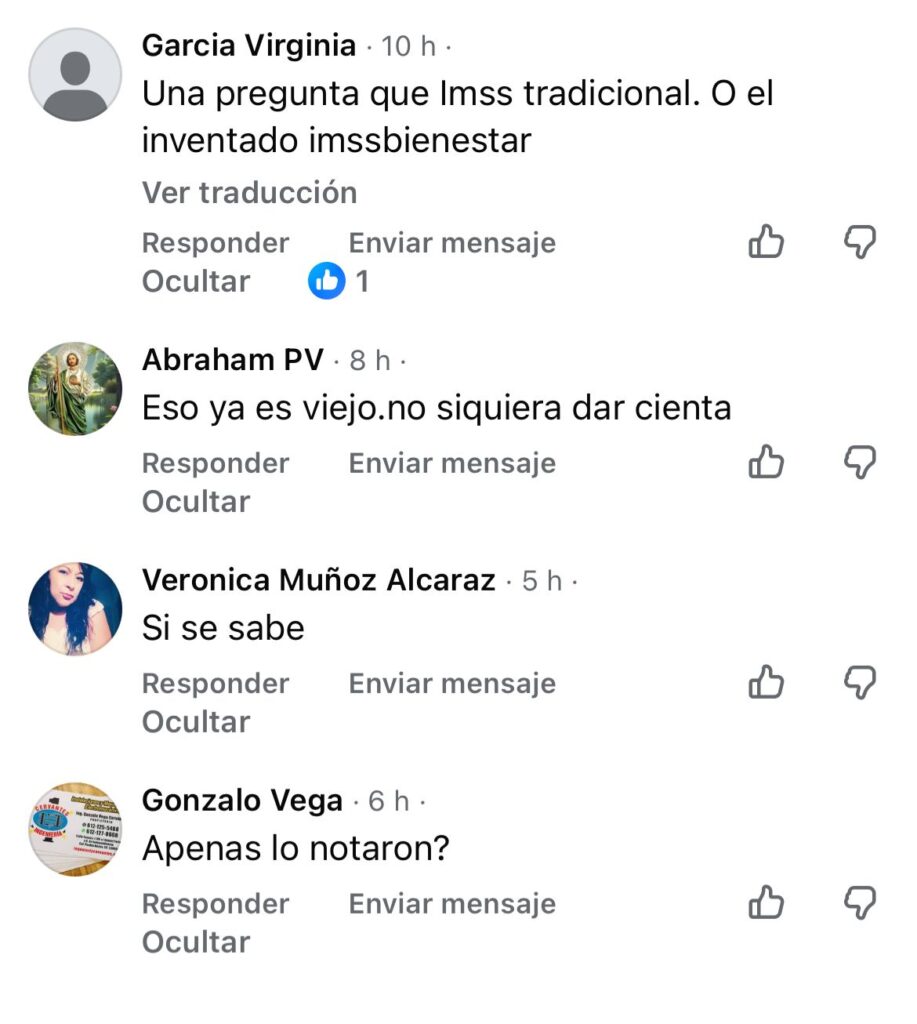Like Garcia Virginia's comment with thumbs up

pos(766,242)
